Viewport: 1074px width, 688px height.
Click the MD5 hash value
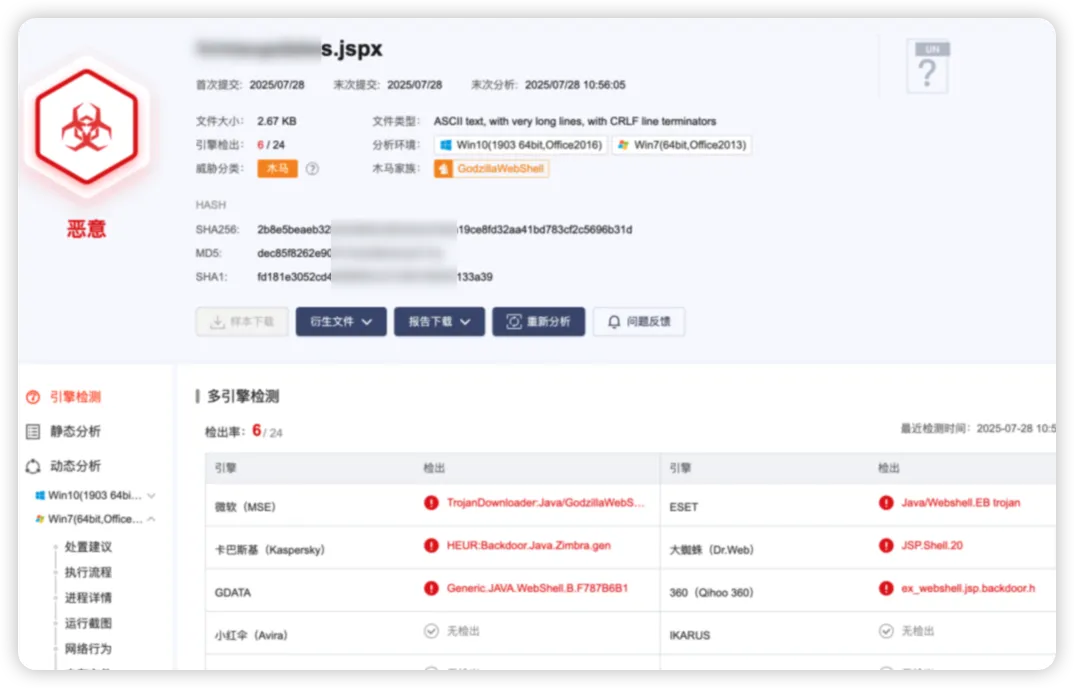[x=351, y=253]
